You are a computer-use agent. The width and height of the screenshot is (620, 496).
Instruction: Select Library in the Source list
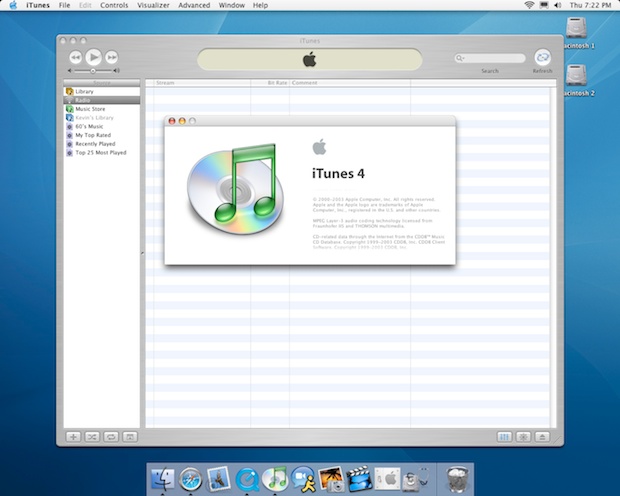pyautogui.click(x=102, y=91)
